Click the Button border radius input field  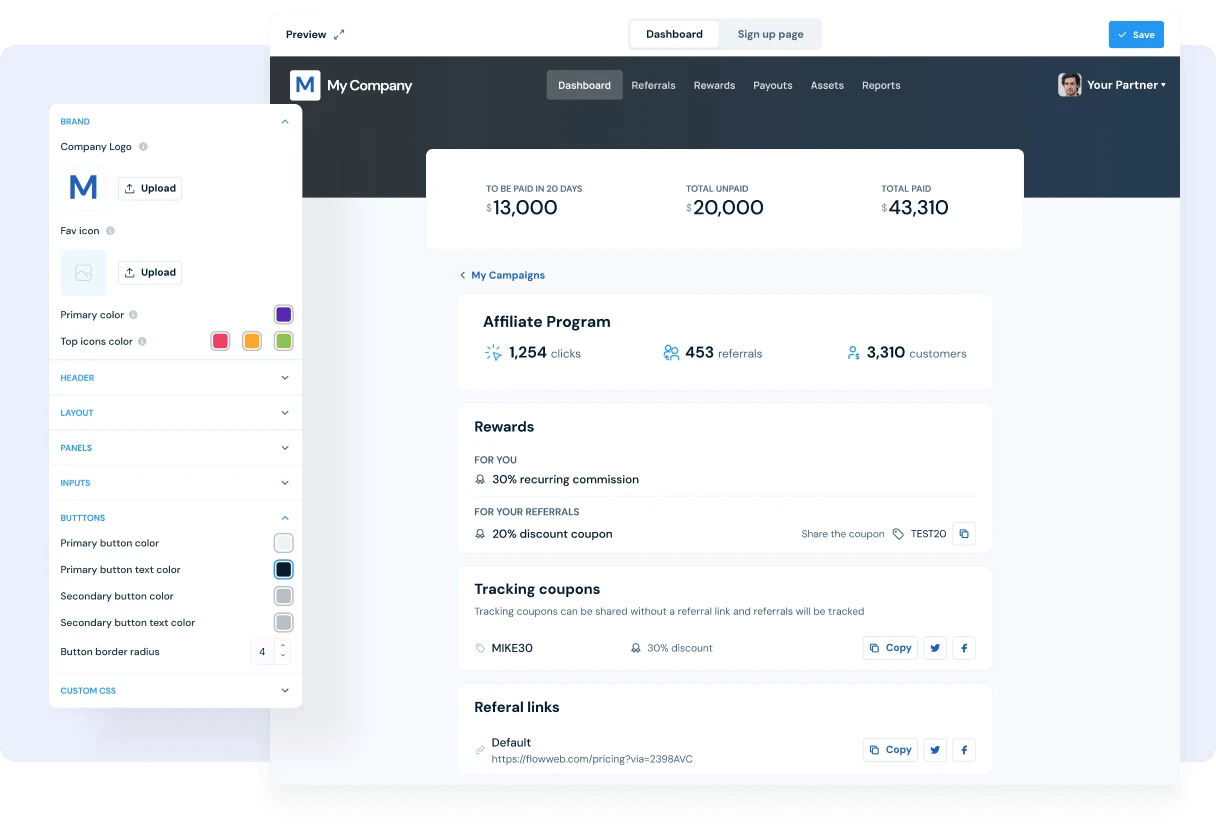[x=263, y=652]
